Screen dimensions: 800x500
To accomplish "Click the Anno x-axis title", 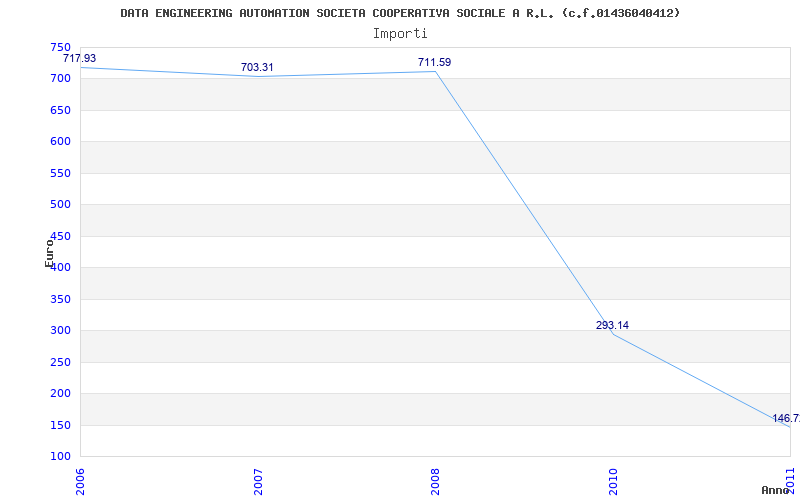I will tap(776, 490).
